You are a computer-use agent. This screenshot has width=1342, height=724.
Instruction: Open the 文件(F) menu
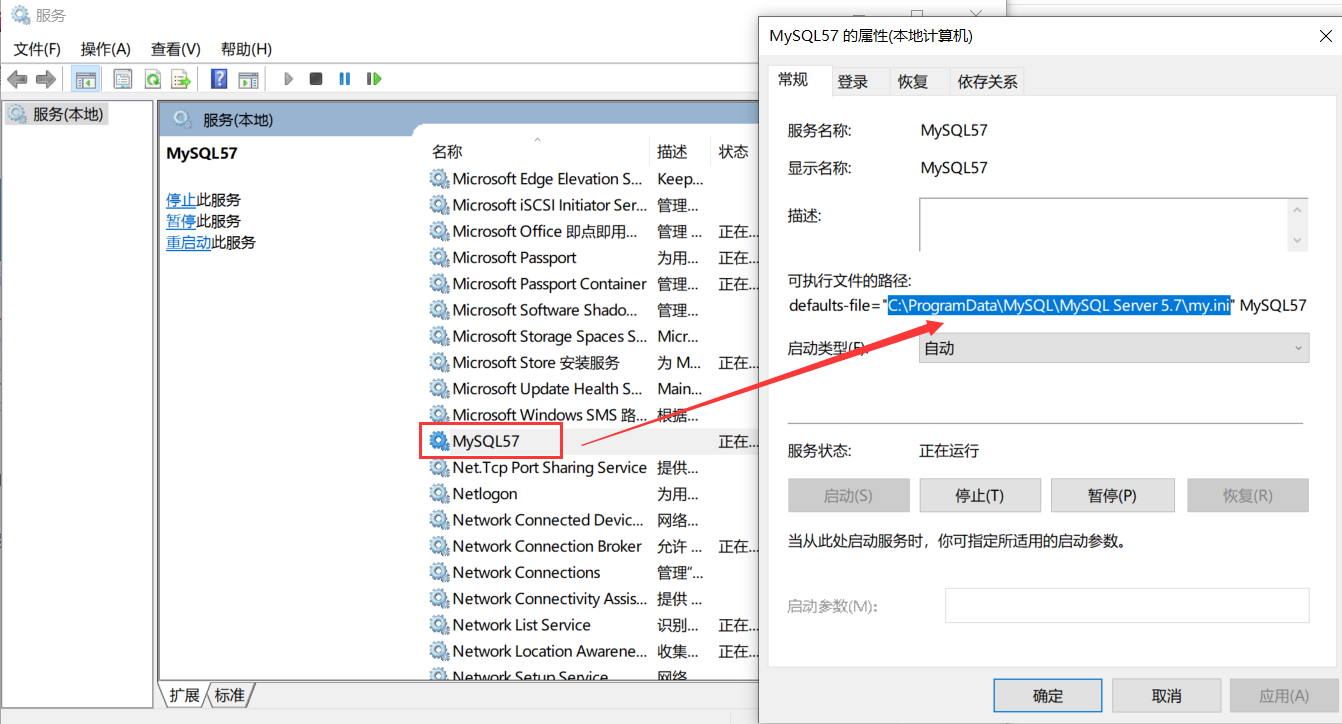click(37, 49)
